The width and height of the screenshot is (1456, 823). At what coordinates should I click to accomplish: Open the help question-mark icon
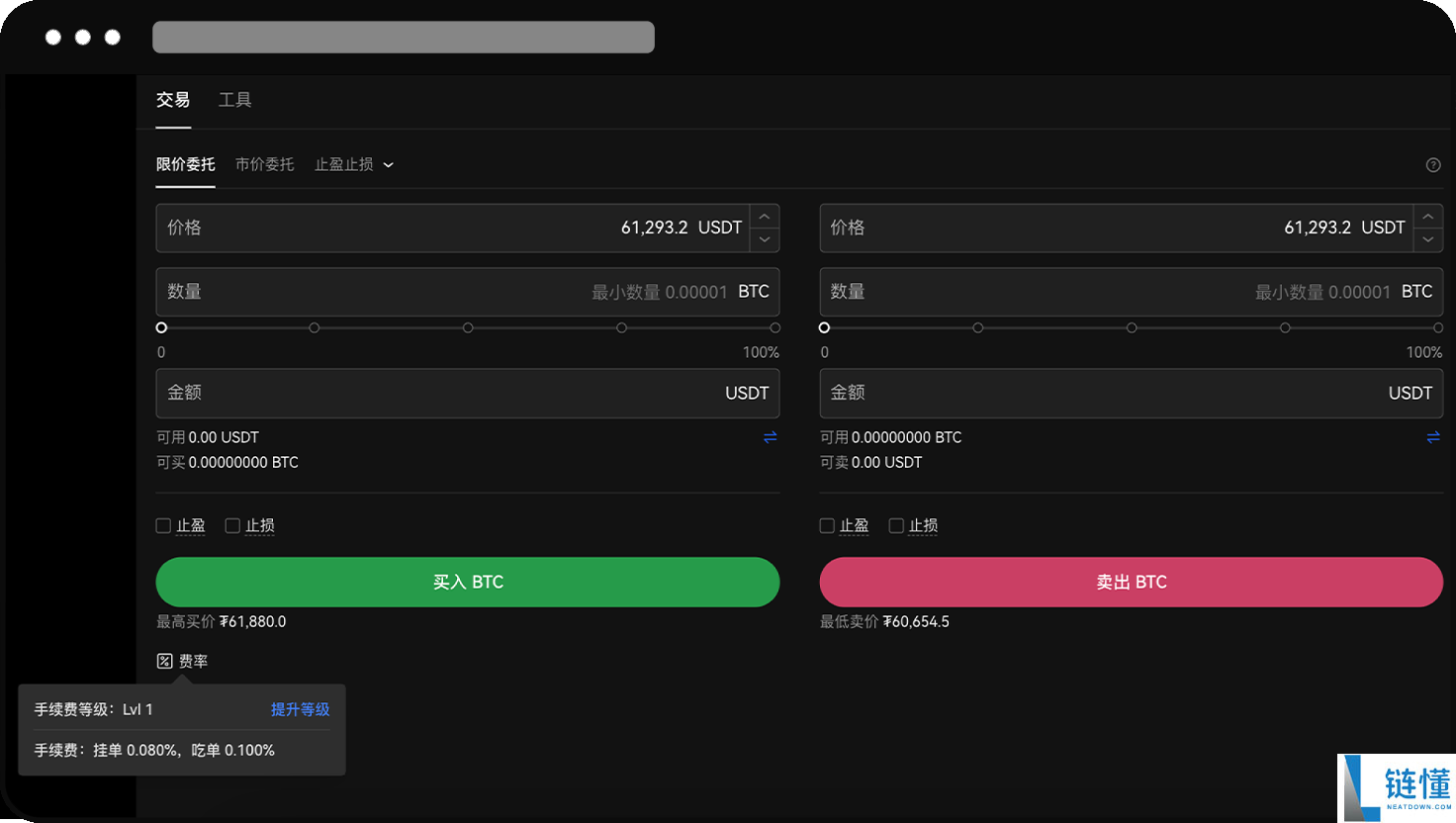1433,165
